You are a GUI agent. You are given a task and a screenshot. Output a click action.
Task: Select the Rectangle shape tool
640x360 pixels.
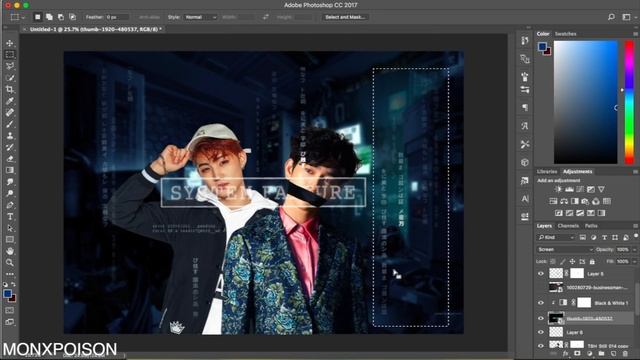(10, 239)
